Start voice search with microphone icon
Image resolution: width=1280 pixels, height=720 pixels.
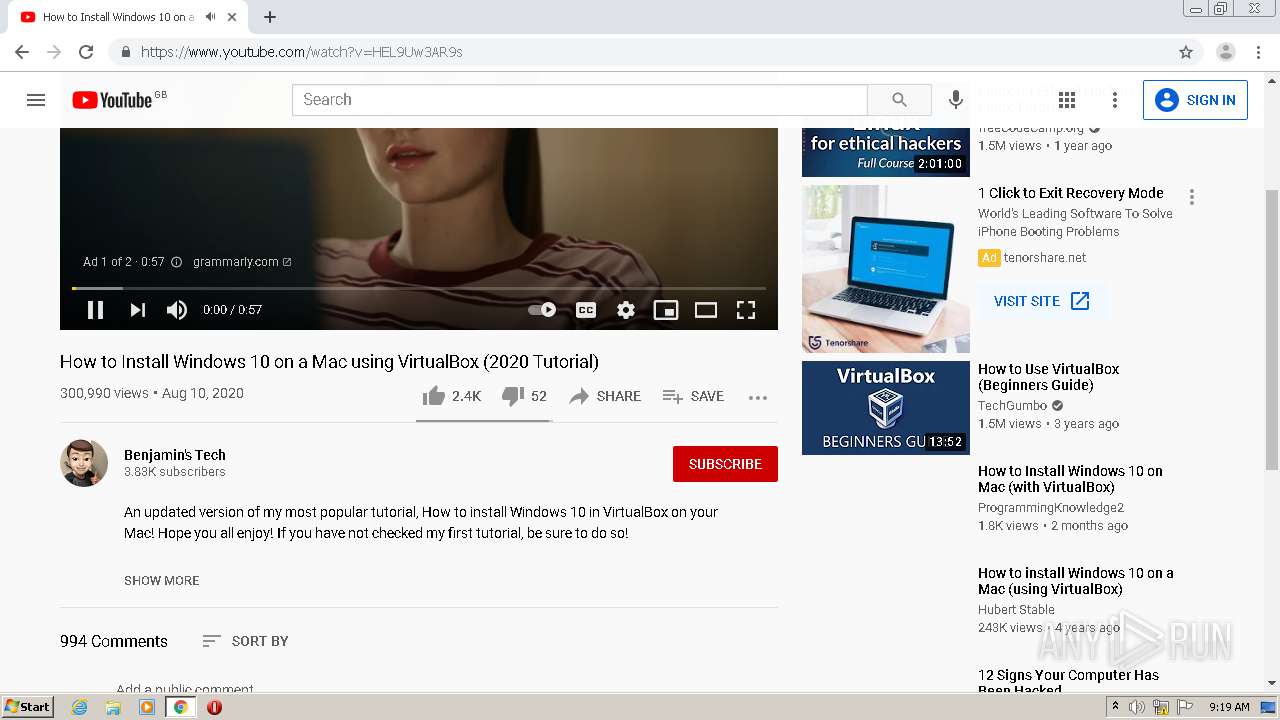(956, 100)
